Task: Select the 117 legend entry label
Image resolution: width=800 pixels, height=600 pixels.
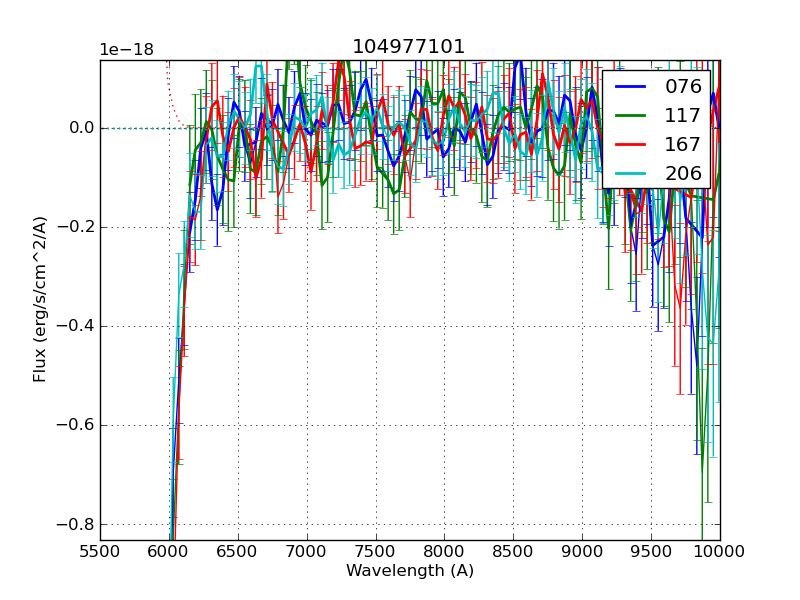Action: pos(683,116)
